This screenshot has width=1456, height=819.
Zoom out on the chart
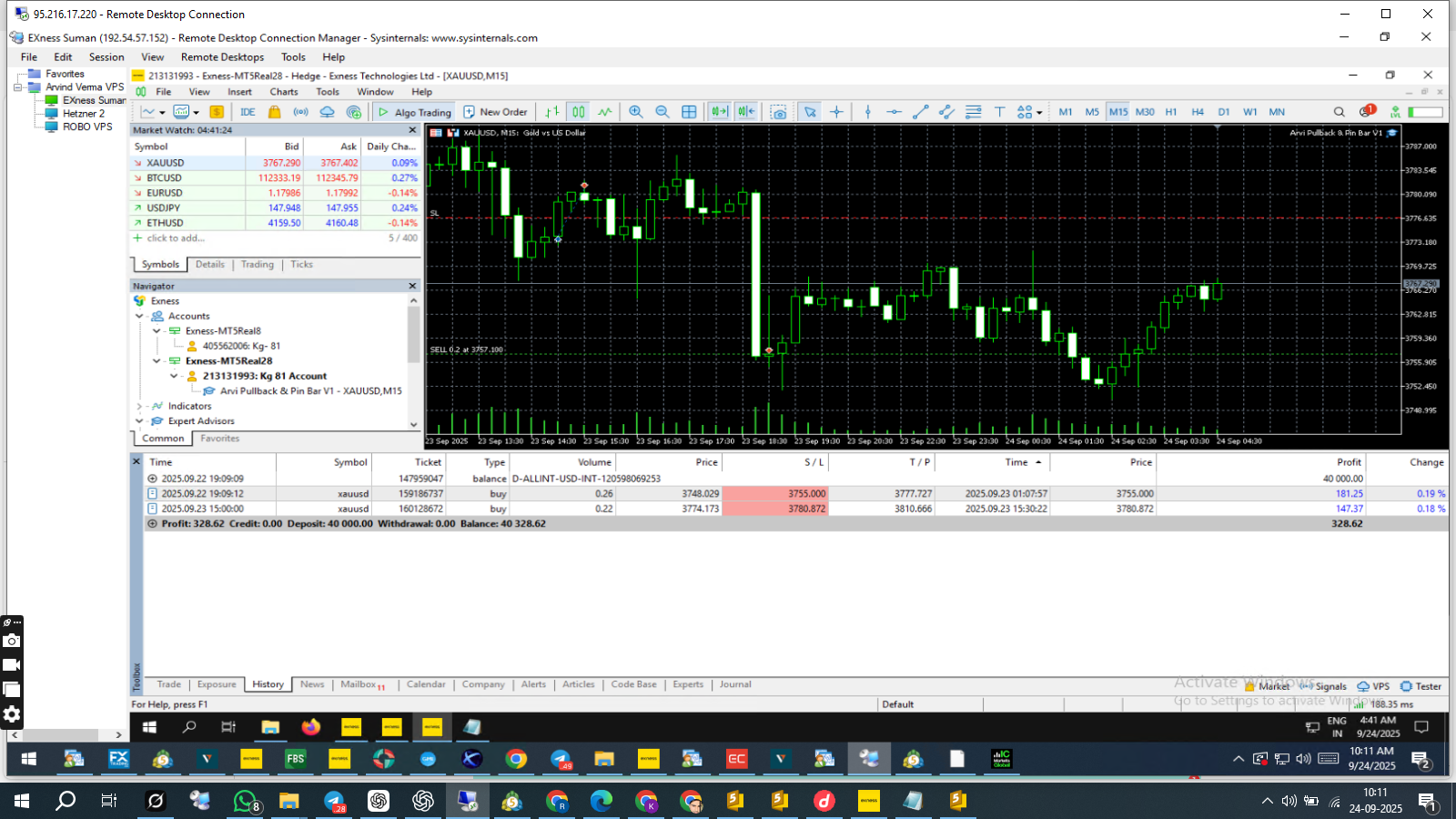[x=662, y=112]
